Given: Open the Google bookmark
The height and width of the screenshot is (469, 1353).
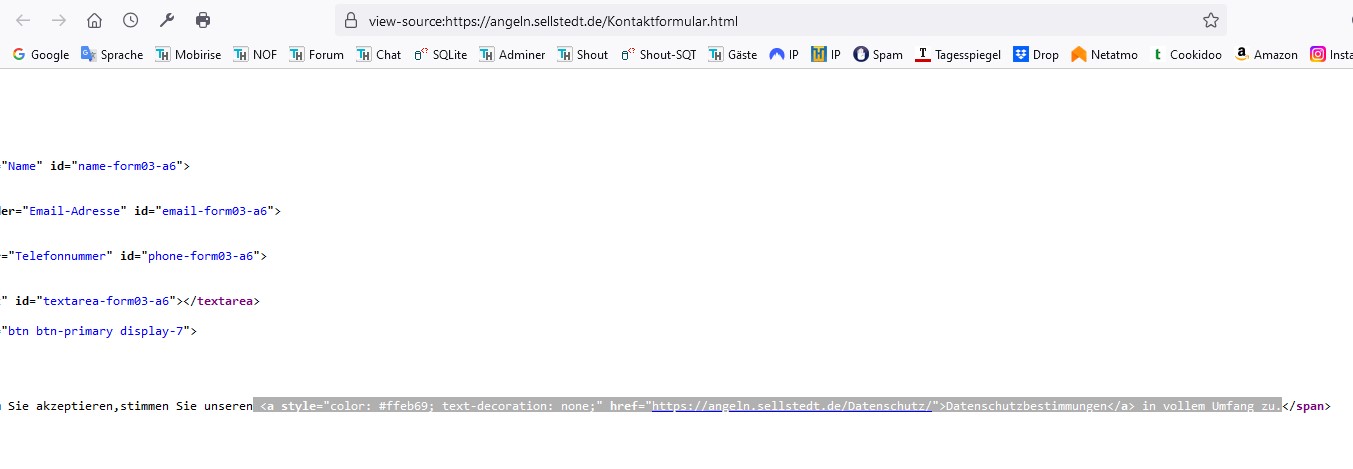Looking at the screenshot, I should pos(41,55).
